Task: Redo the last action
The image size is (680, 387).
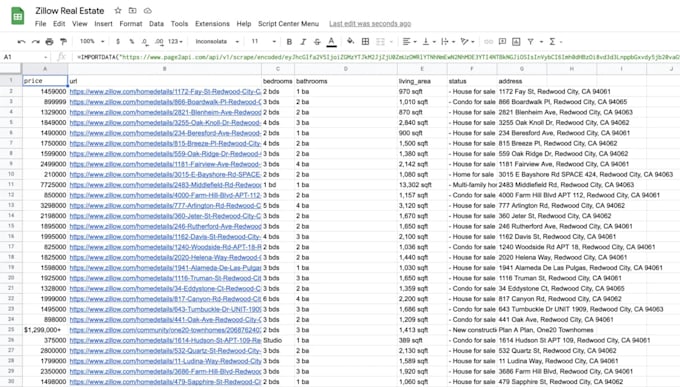Action: 36,42
